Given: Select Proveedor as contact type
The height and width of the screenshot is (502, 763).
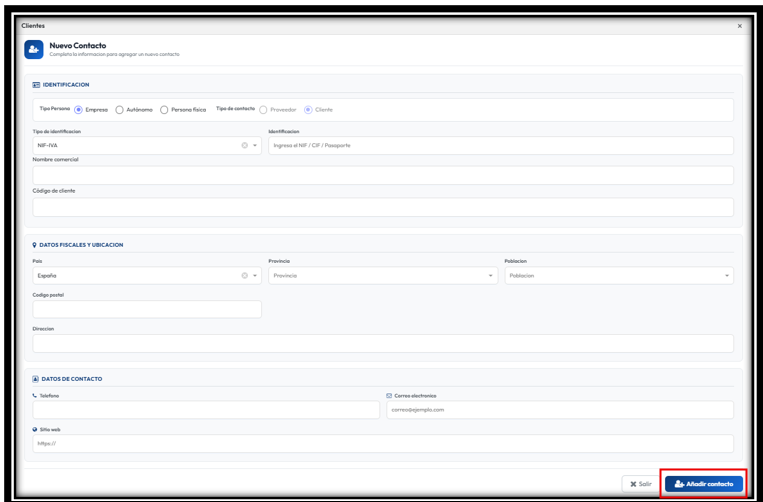Looking at the screenshot, I should point(263,110).
